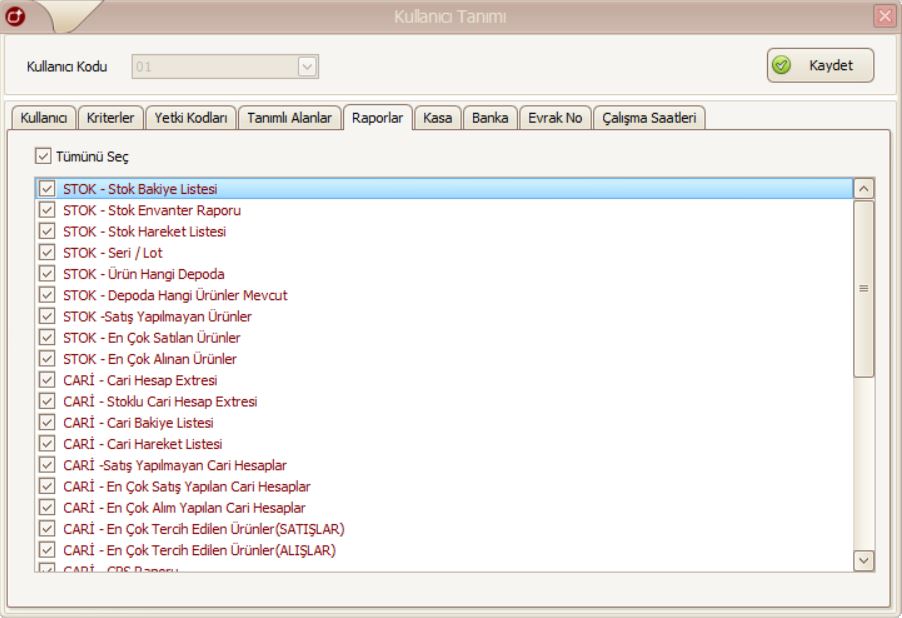The image size is (902, 618).
Task: Open the Kullanıcı Kodu dropdown
Action: (x=308, y=67)
